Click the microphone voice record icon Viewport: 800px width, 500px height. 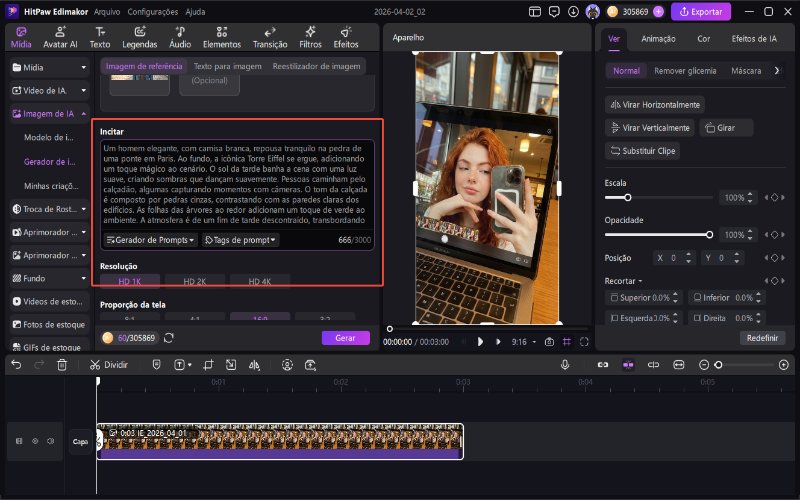[x=565, y=365]
